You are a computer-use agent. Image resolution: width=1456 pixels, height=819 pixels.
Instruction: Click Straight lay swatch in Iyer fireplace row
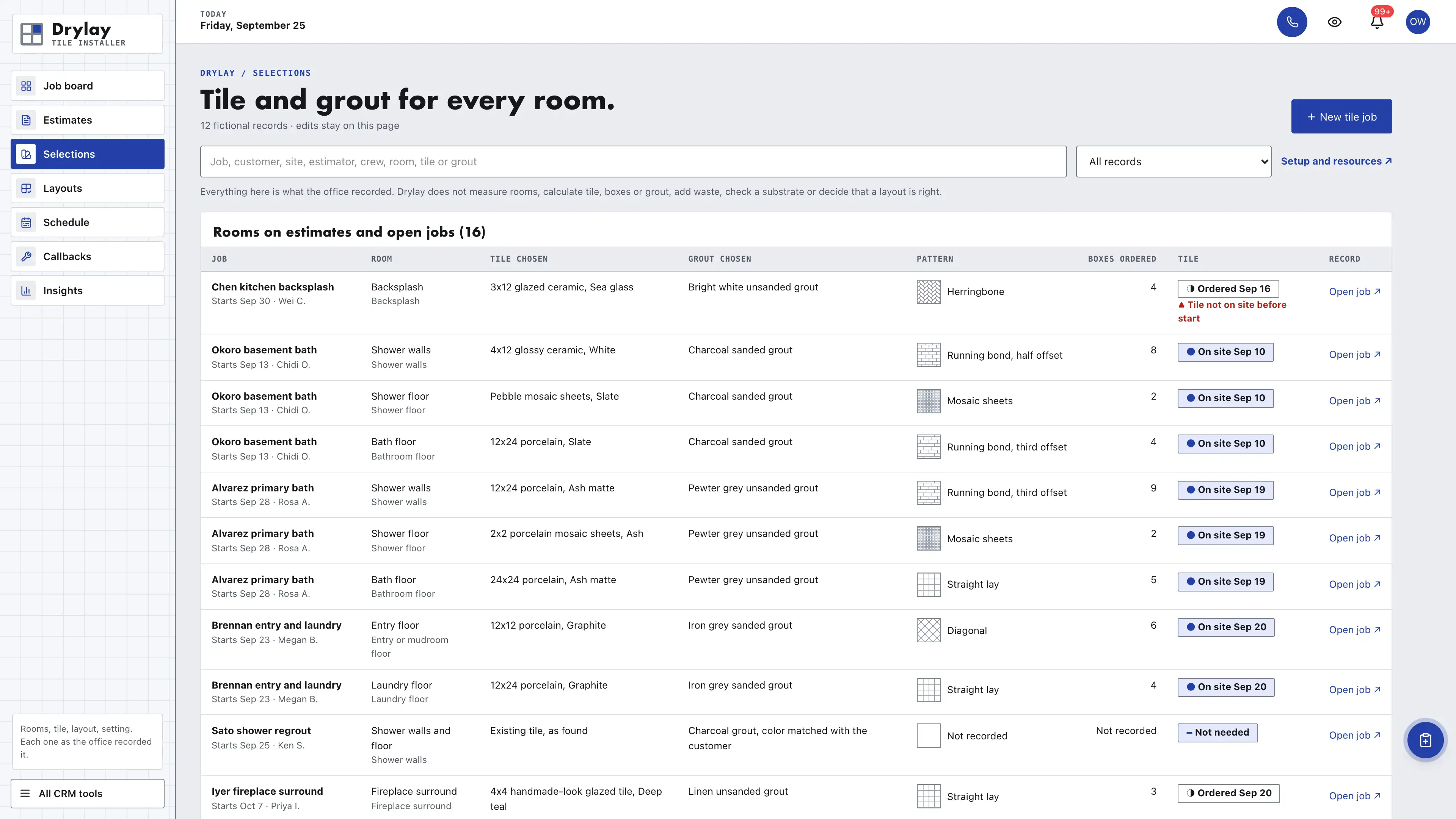pyautogui.click(x=929, y=796)
